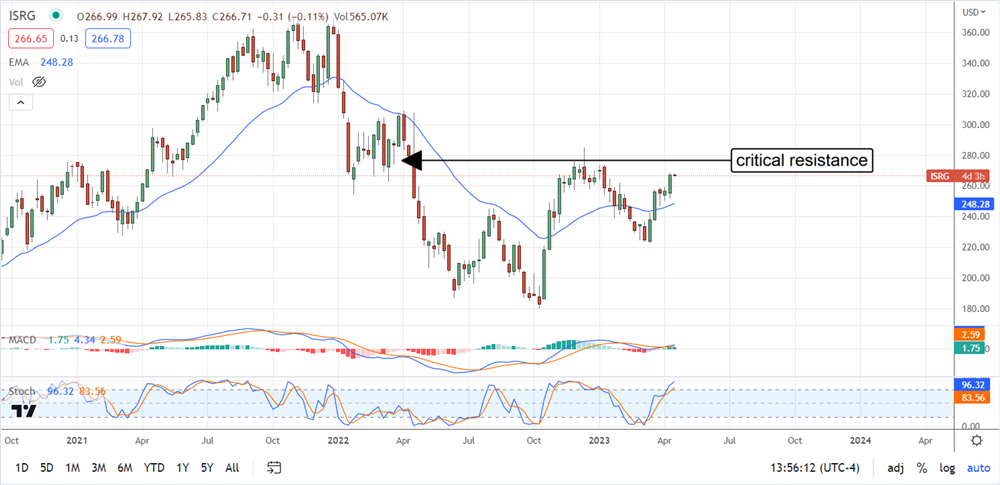Select the EMA indicator legend

pos(19,61)
